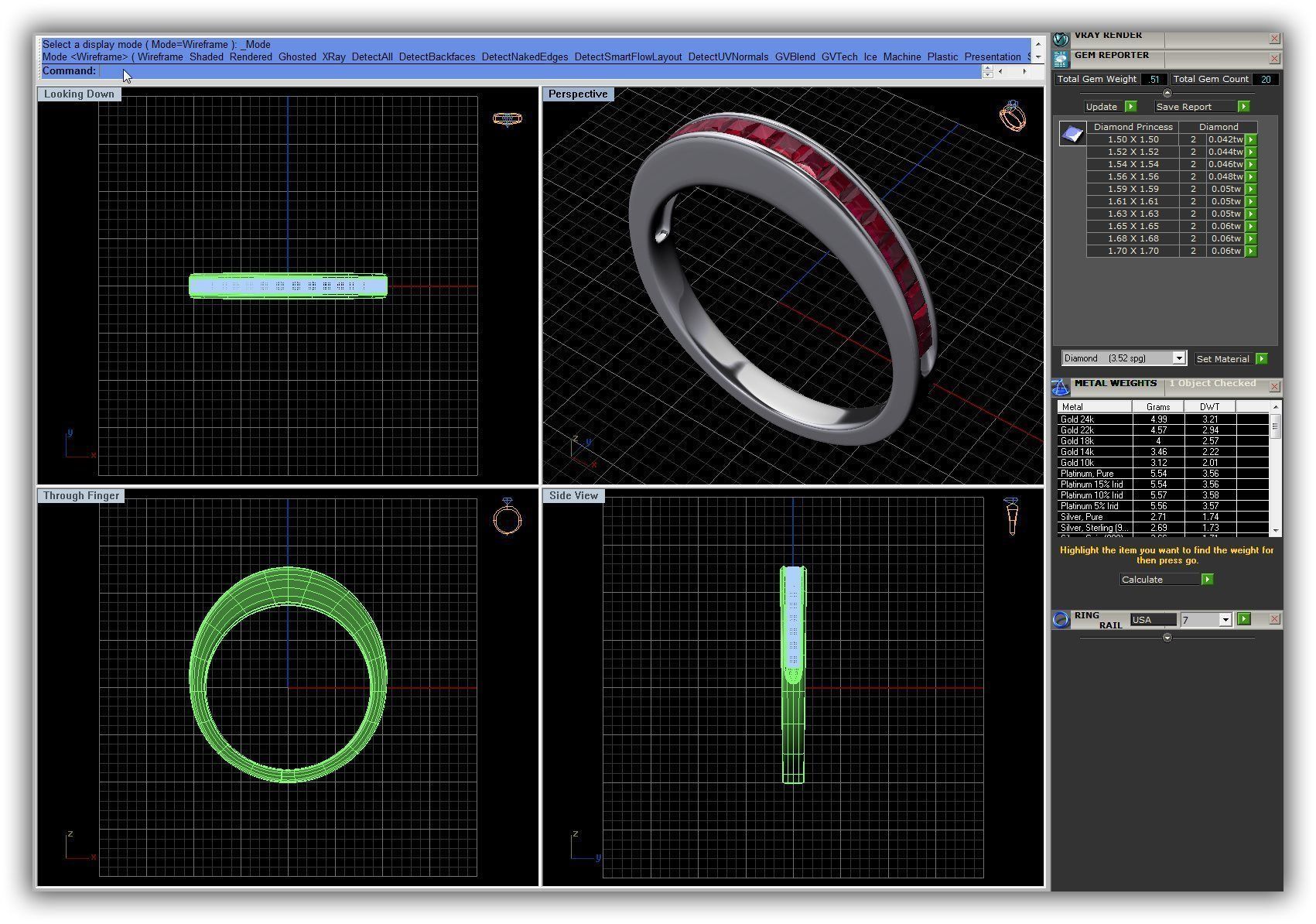Select the Gold 14k metal row
The height and width of the screenshot is (924, 1316).
[x=1164, y=452]
